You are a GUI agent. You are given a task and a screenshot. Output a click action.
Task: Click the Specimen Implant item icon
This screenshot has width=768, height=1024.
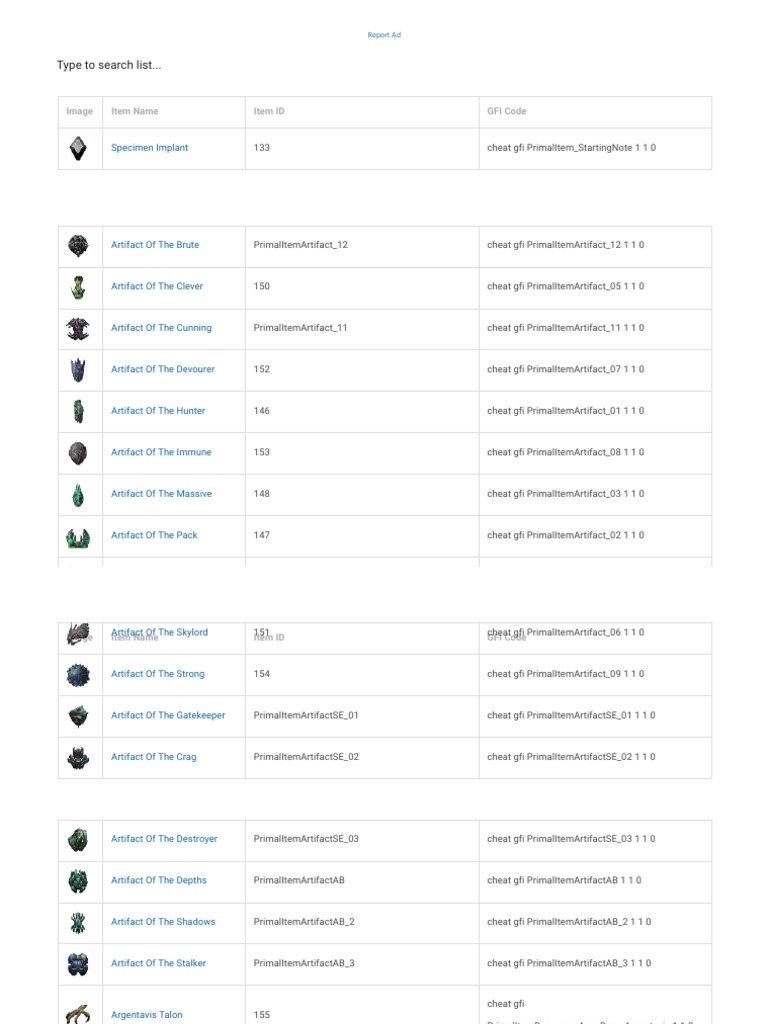pyautogui.click(x=78, y=148)
